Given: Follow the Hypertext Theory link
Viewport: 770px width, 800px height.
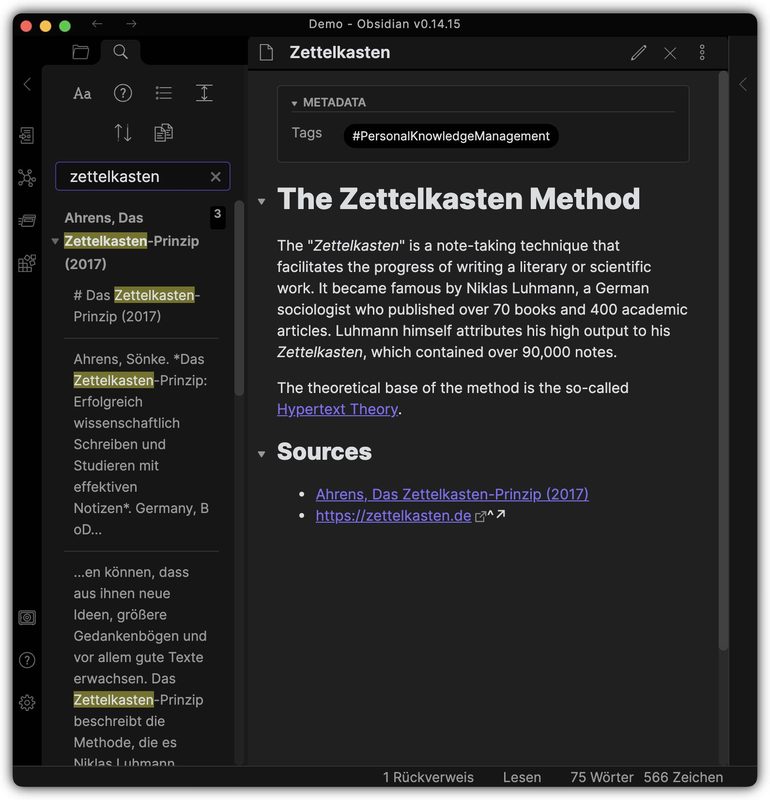Looking at the screenshot, I should point(337,409).
